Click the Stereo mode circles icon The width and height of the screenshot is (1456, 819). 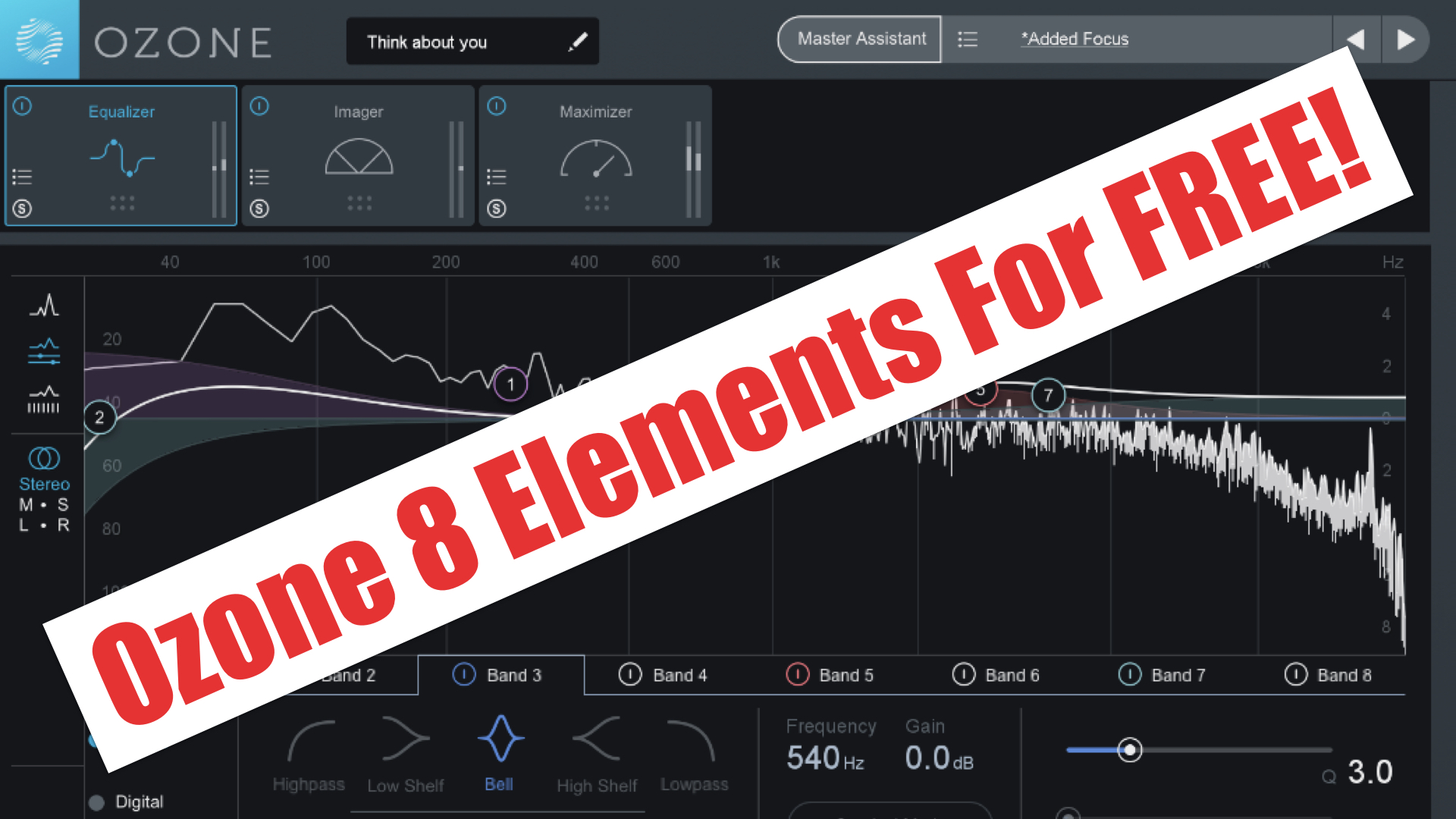point(43,457)
